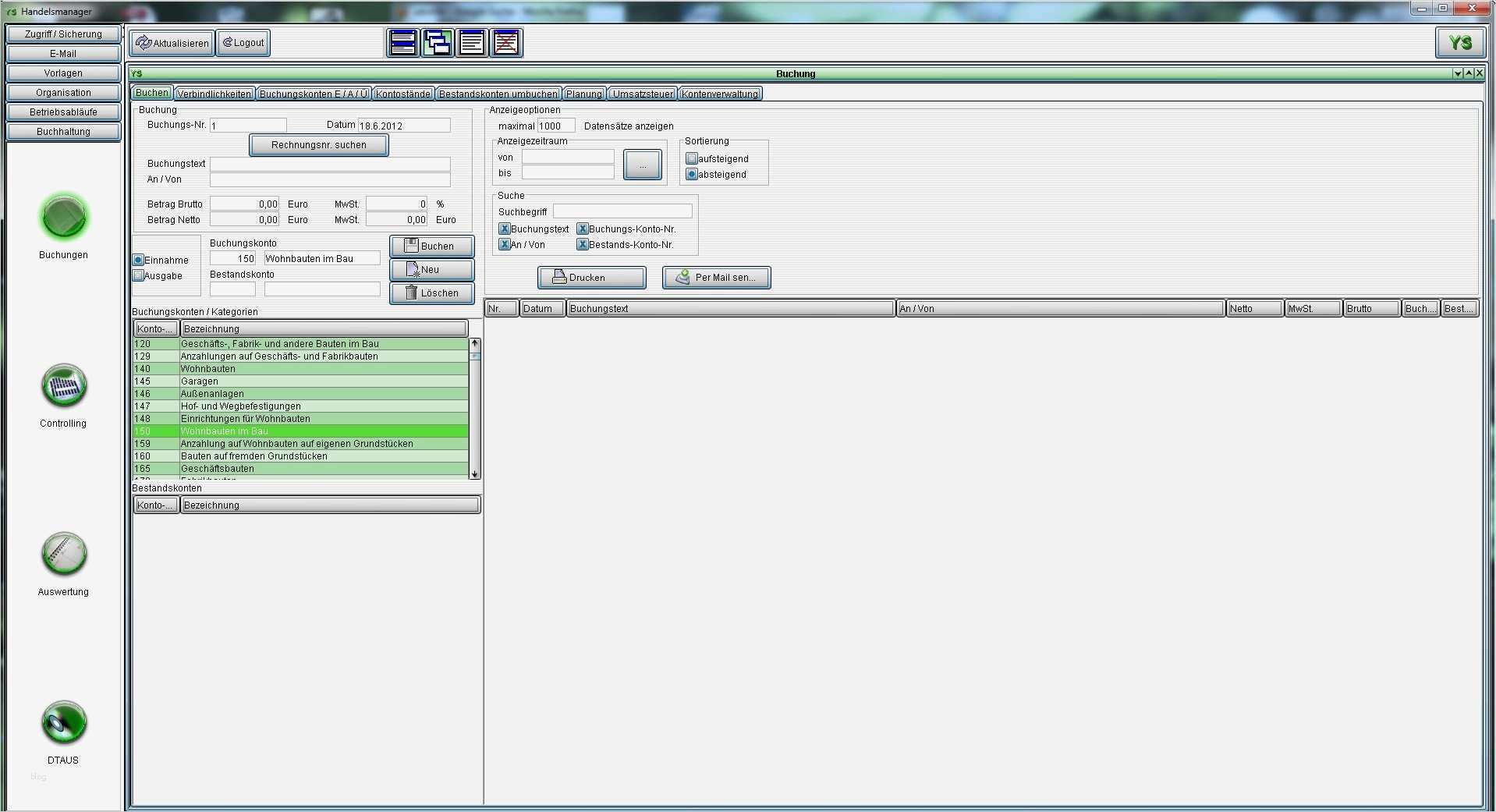The image size is (1496, 812).
Task: Sort bookings by the Netto column header
Action: pos(1255,309)
